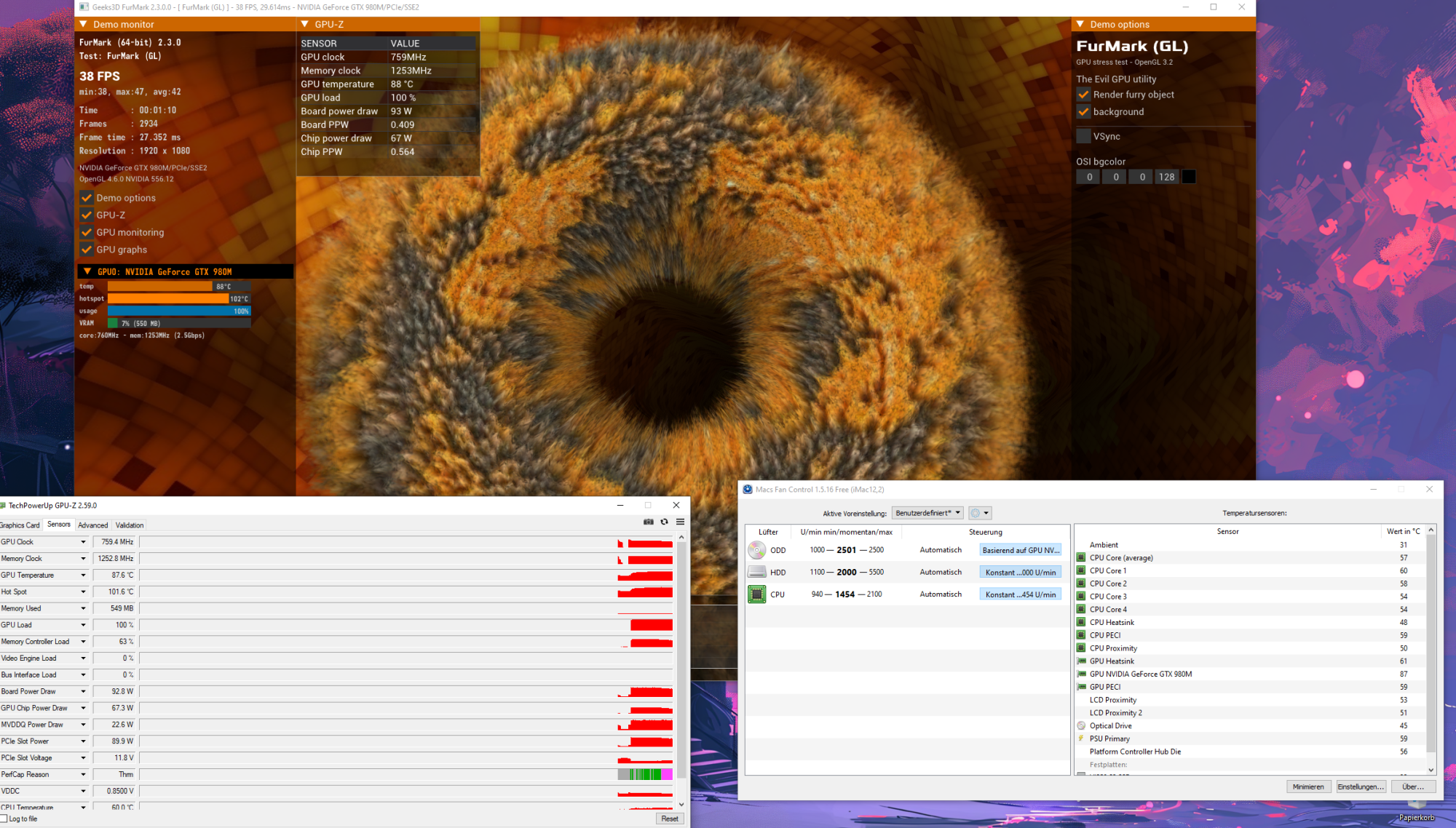Click the CPU fan chip icon
The width and height of the screenshot is (1456, 828).
click(756, 594)
